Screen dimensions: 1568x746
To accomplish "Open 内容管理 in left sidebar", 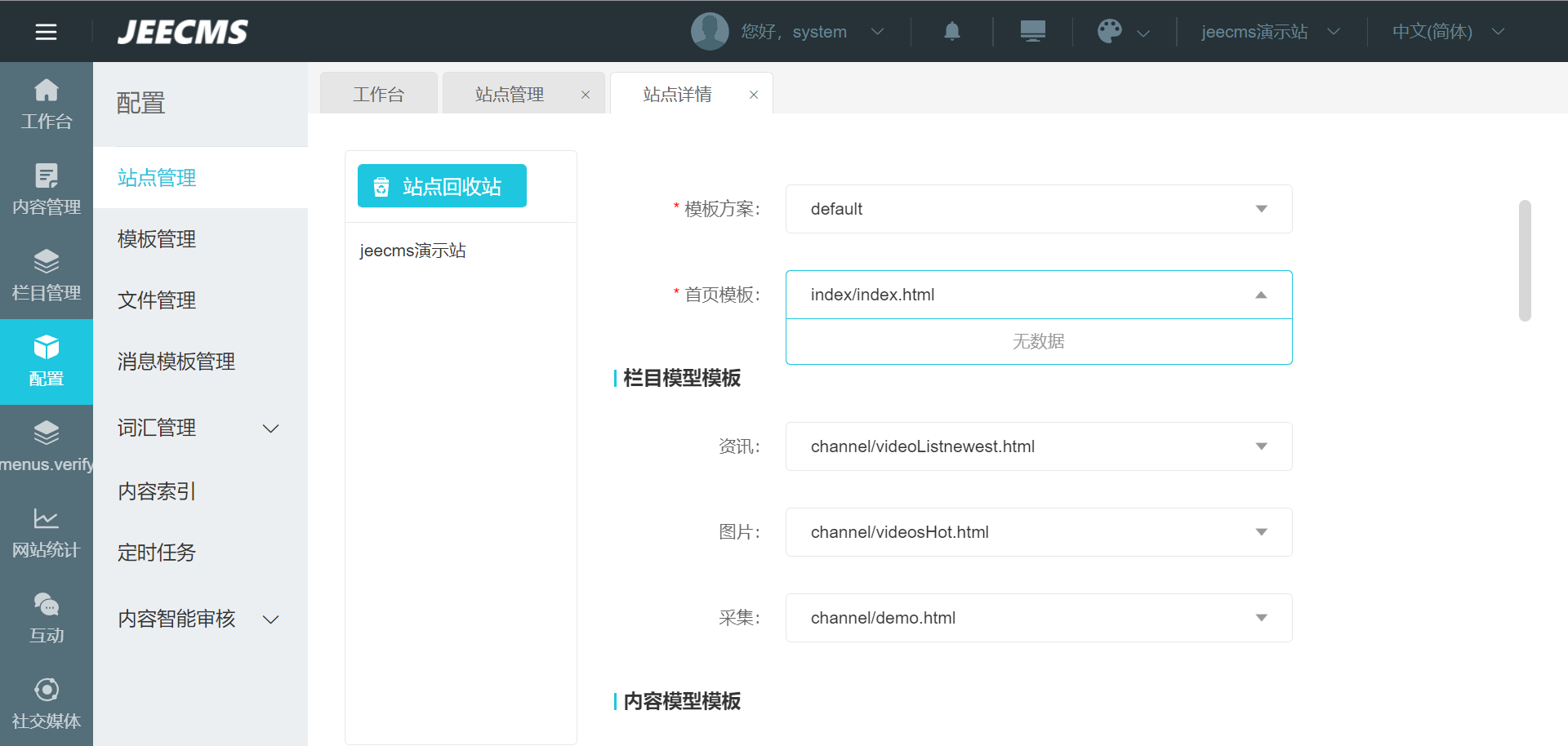I will click(x=47, y=190).
